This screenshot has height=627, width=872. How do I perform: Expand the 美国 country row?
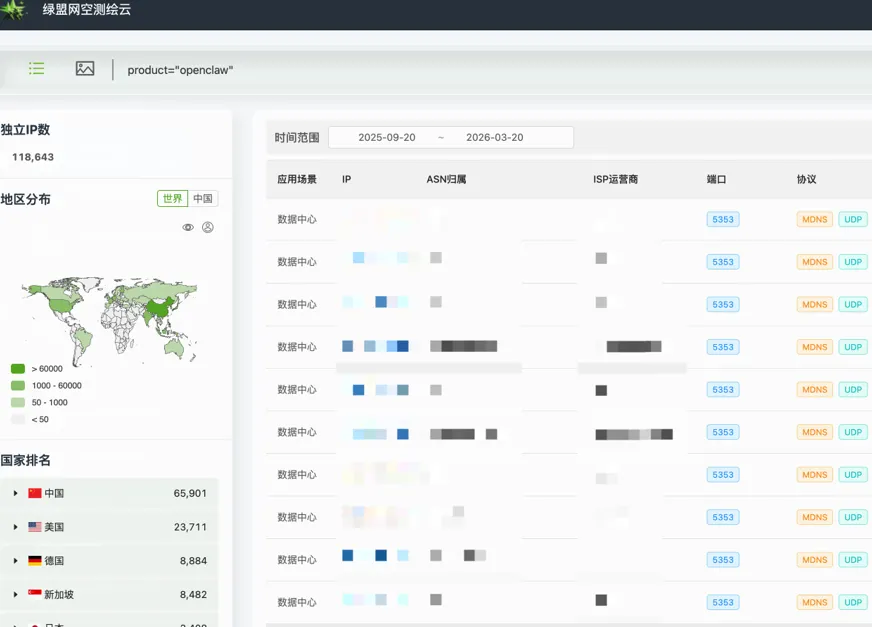click(16, 527)
